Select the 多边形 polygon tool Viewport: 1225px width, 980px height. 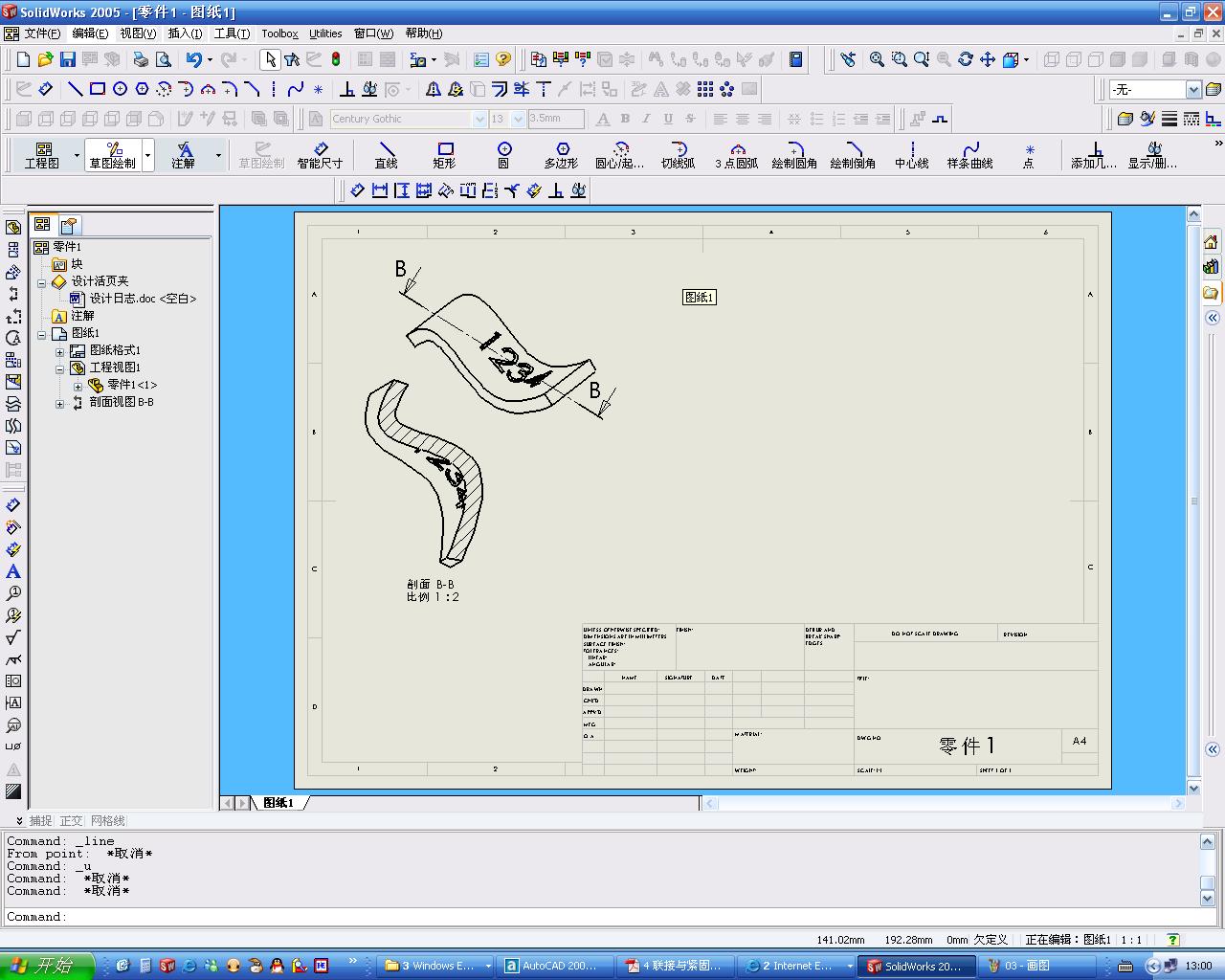click(562, 155)
